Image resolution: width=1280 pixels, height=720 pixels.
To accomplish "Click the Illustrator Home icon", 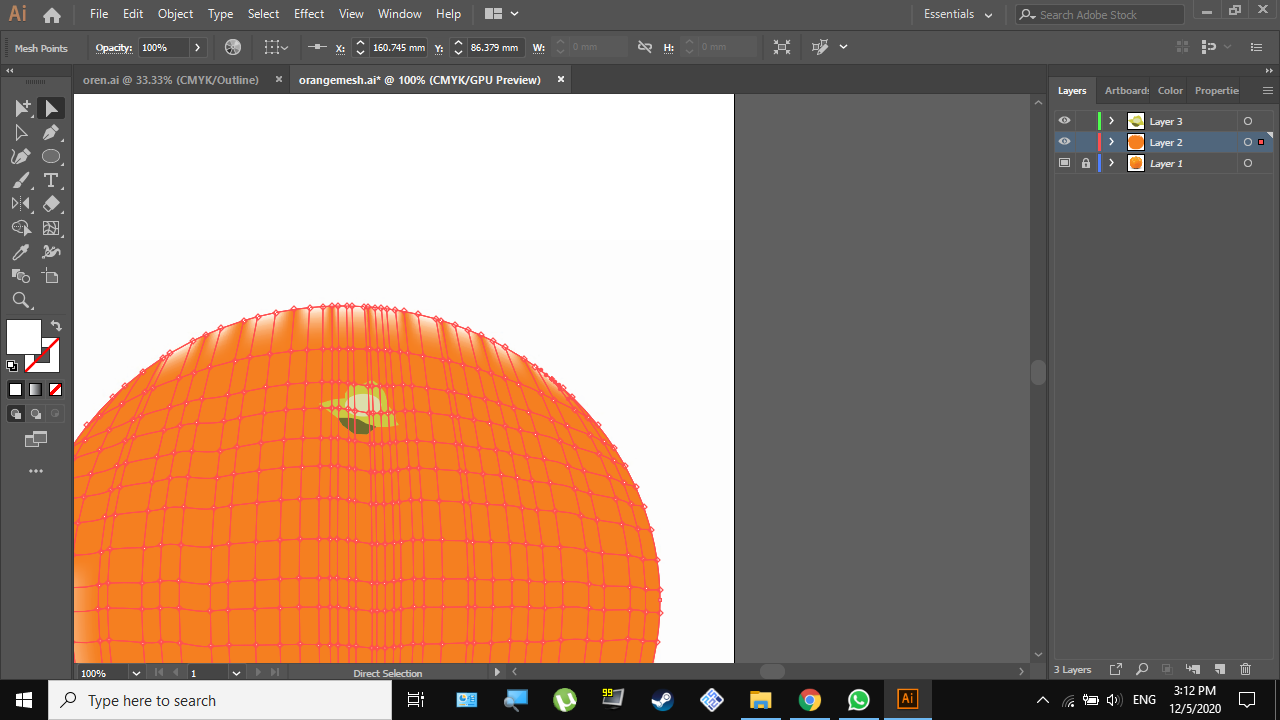I will point(52,15).
